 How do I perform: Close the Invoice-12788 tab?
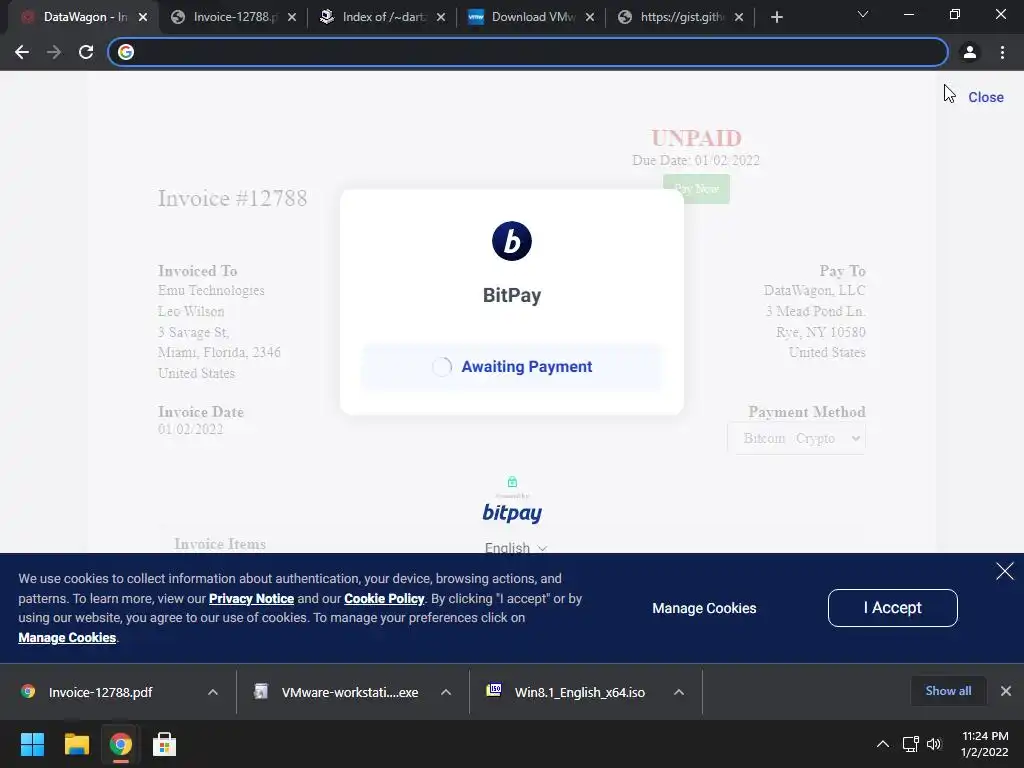292,18
